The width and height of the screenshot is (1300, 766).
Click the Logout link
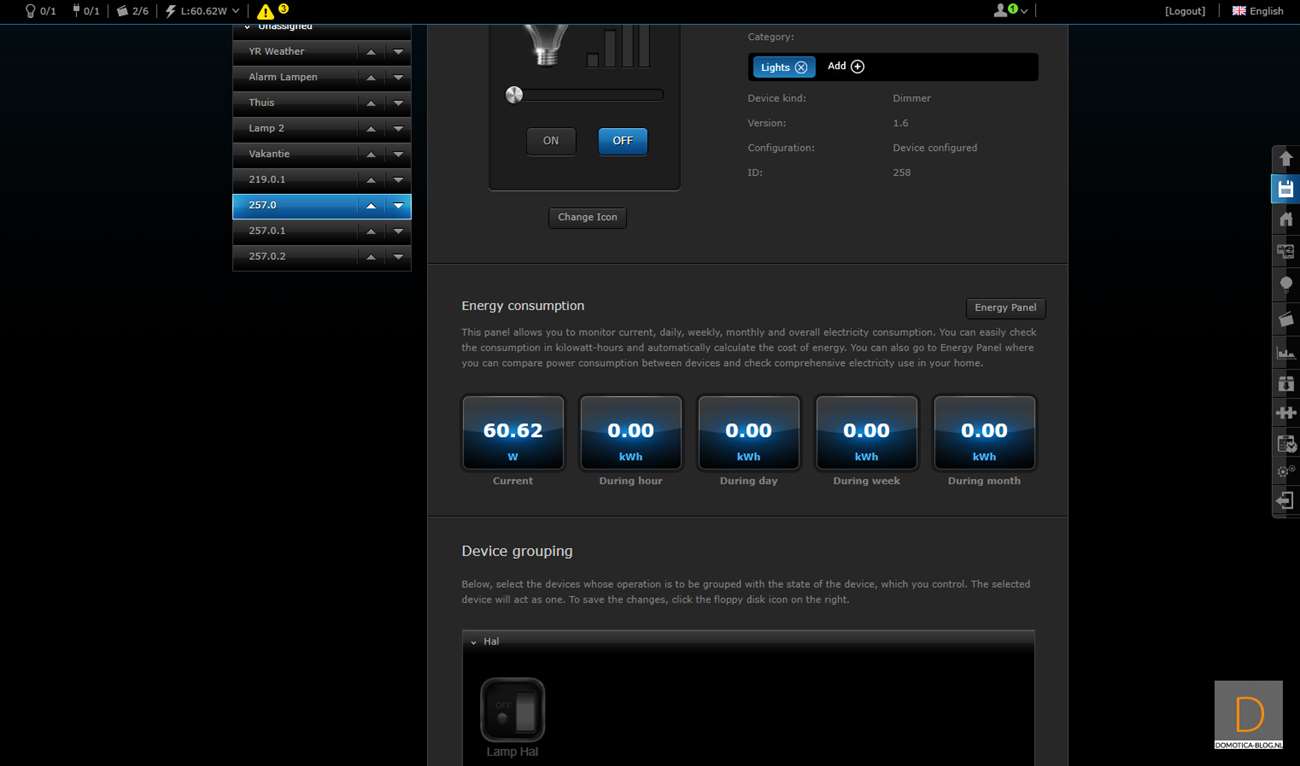1185,11
